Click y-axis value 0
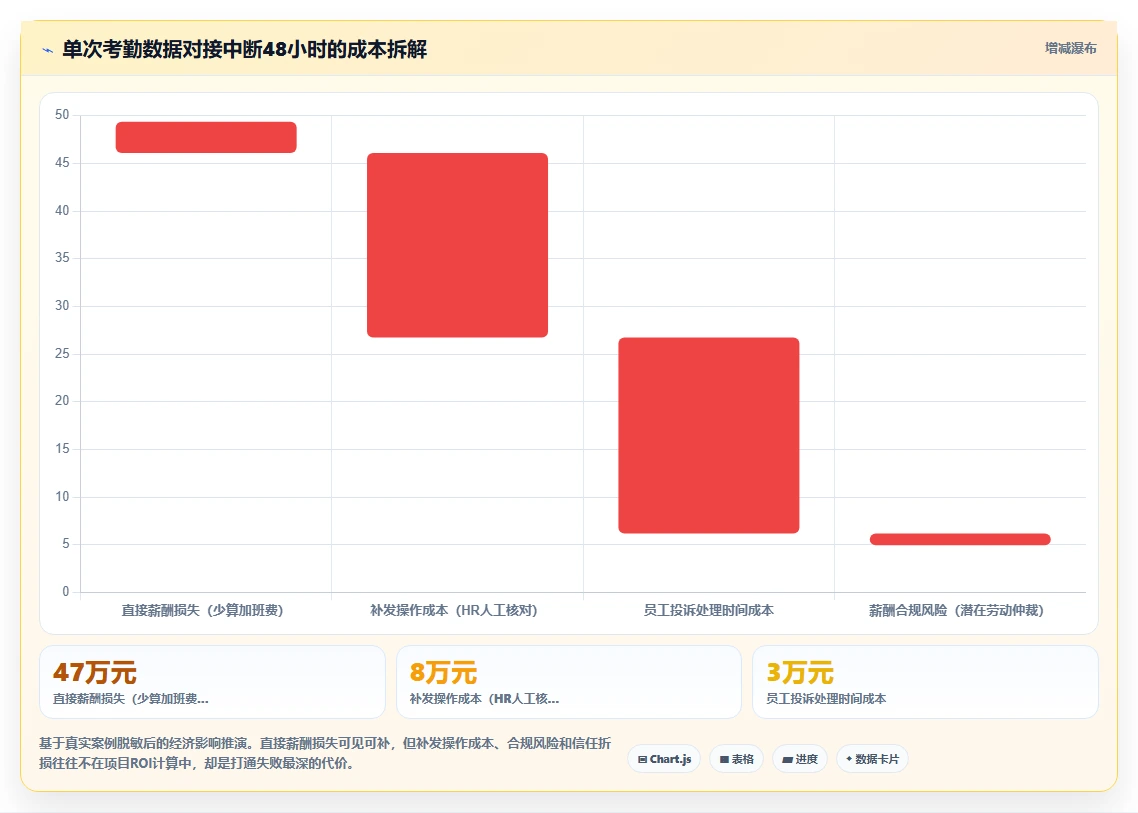The image size is (1138, 813). tap(66, 592)
